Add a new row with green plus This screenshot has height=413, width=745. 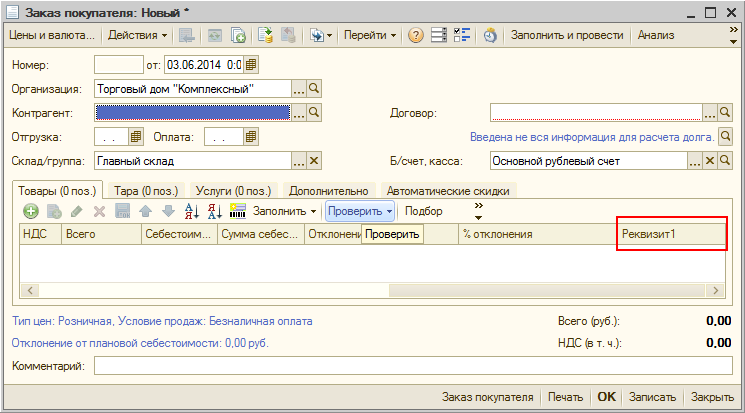(x=31, y=211)
